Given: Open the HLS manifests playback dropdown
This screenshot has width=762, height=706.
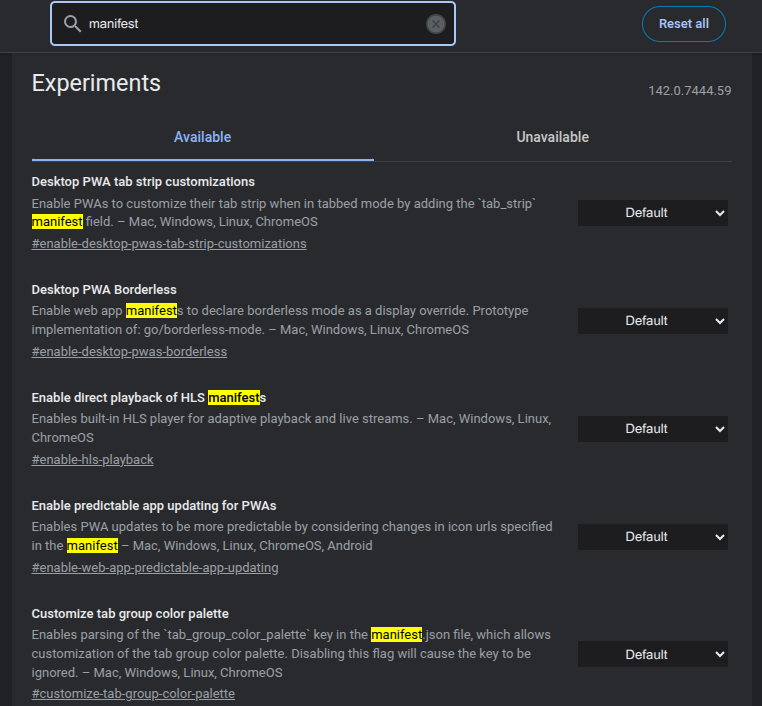Looking at the screenshot, I should coord(652,429).
